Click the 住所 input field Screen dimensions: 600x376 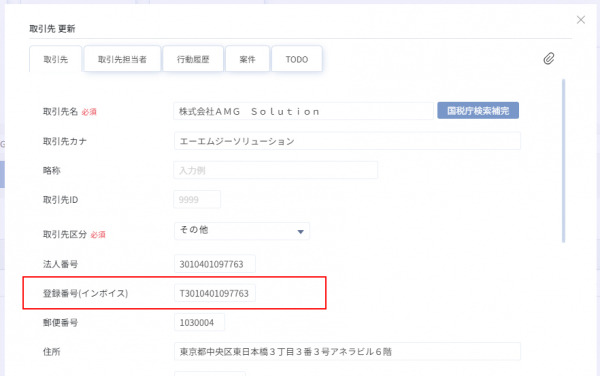tap(347, 352)
